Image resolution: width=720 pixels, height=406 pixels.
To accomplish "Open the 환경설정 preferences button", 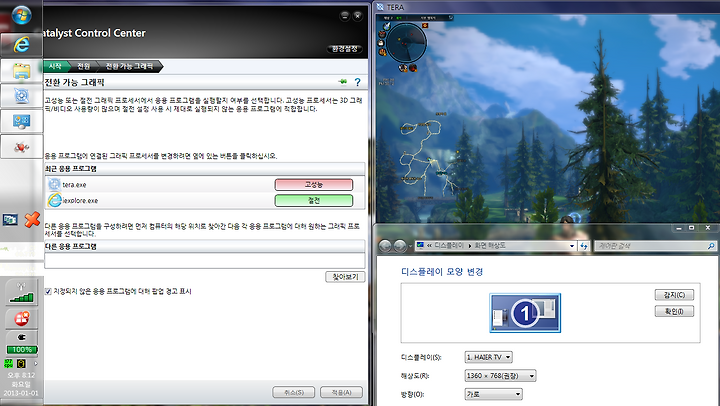I will click(x=345, y=49).
